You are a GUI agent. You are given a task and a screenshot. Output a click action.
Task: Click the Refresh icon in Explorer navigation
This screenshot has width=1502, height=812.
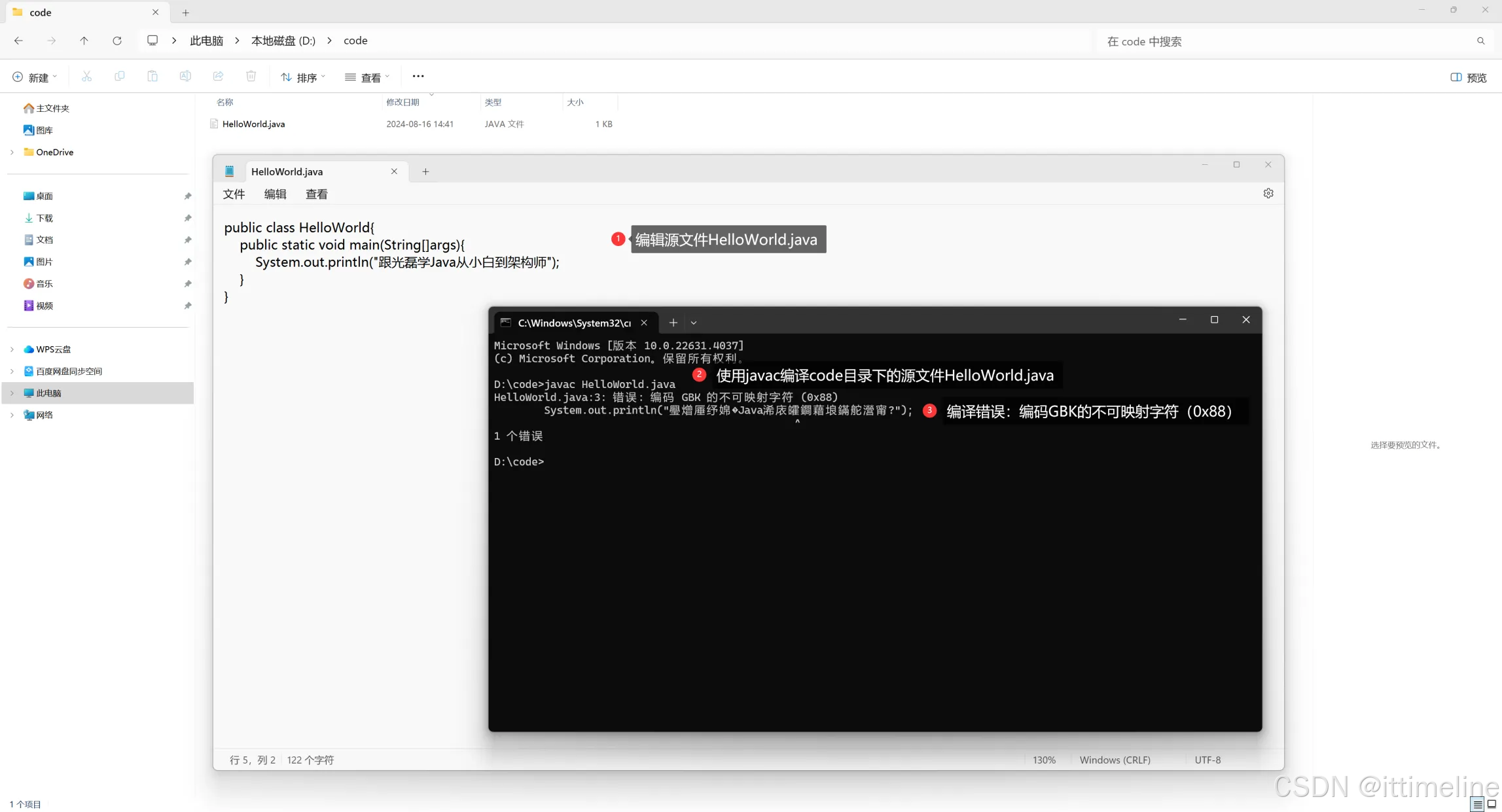click(x=117, y=41)
